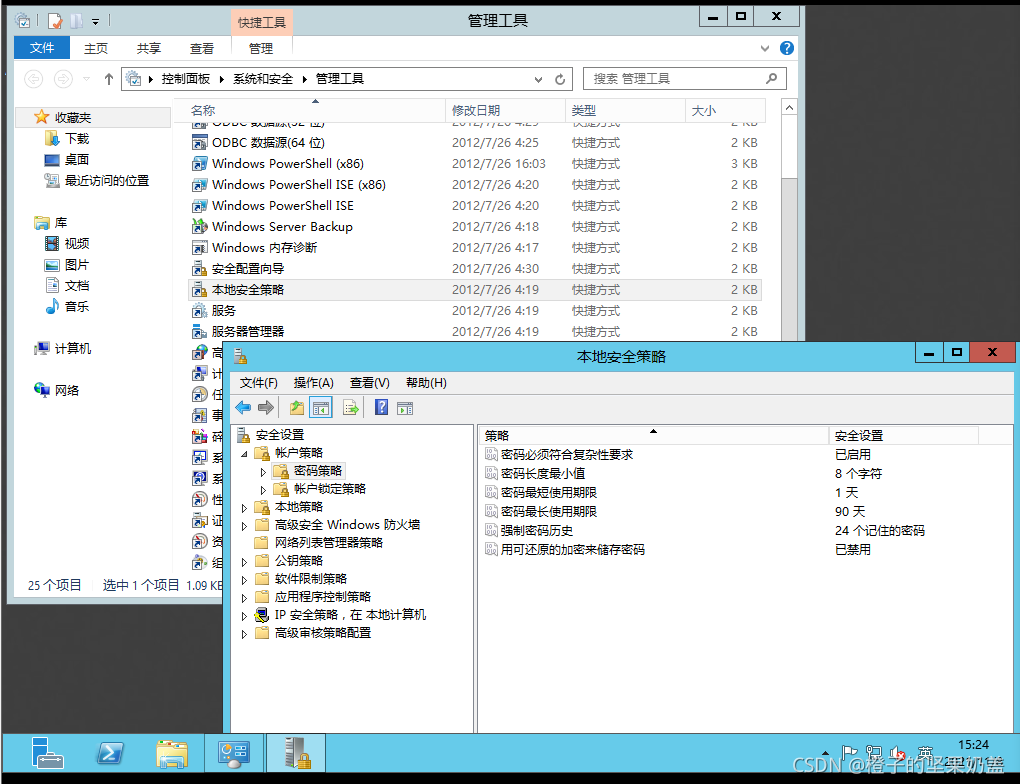Select the IP 安全策略 node icon
The width and height of the screenshot is (1020, 784).
pyautogui.click(x=260, y=615)
